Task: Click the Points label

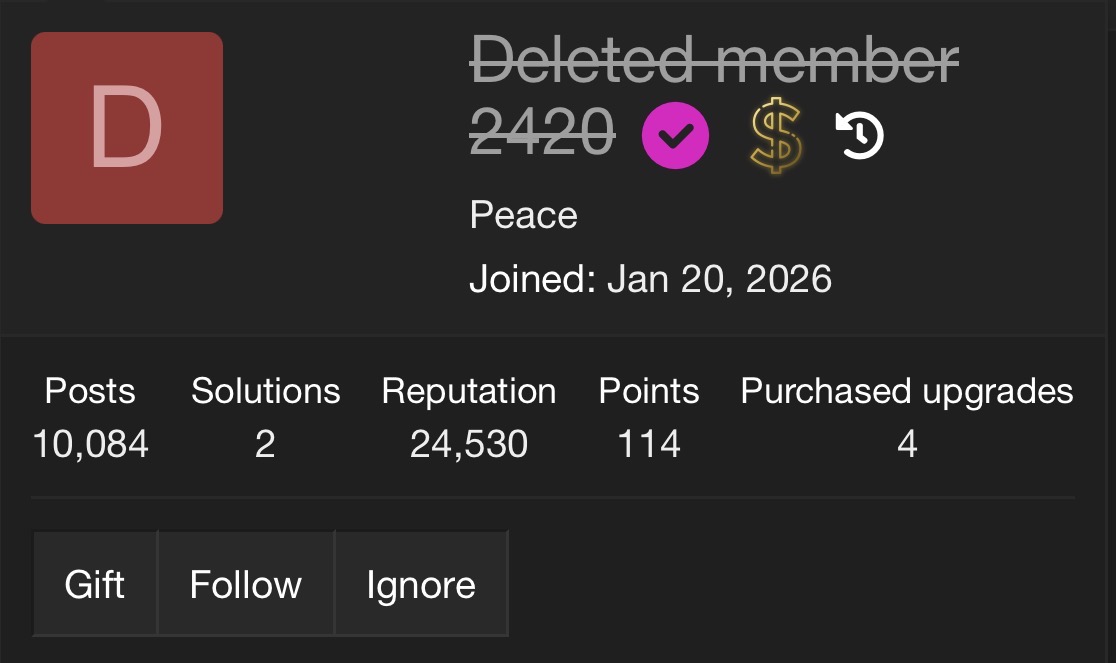Action: tap(648, 391)
